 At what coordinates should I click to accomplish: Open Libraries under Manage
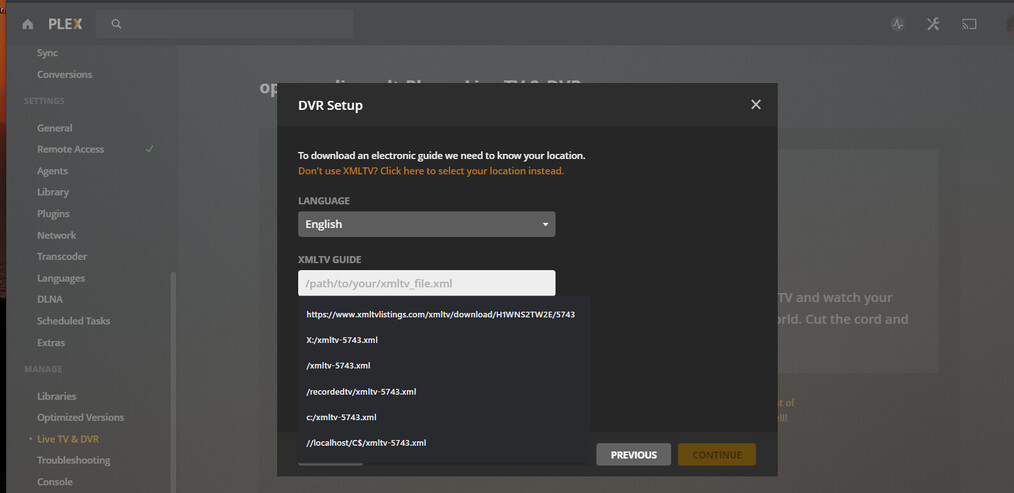57,396
